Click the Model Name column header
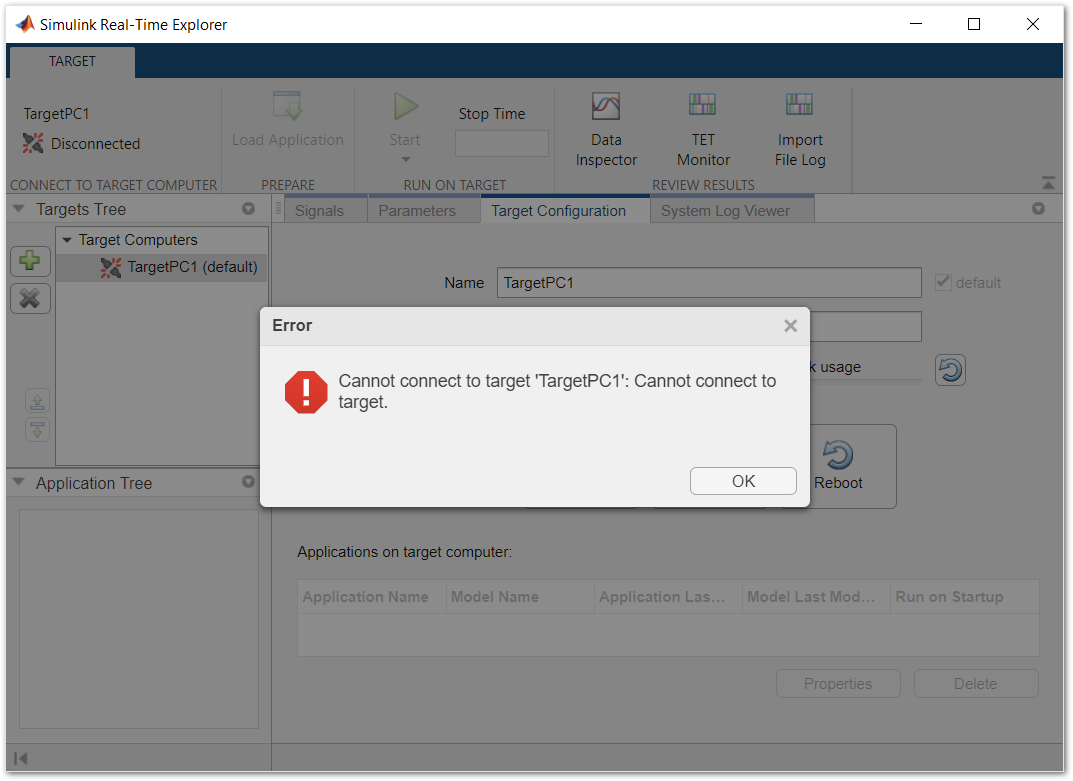The image size is (1073, 781). [x=520, y=597]
